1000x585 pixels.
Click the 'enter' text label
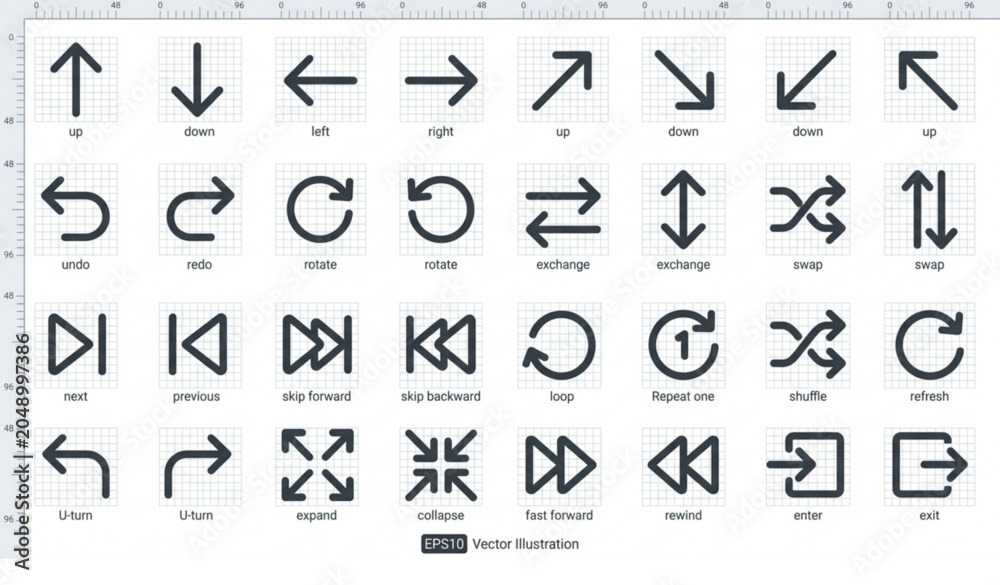pos(807,515)
